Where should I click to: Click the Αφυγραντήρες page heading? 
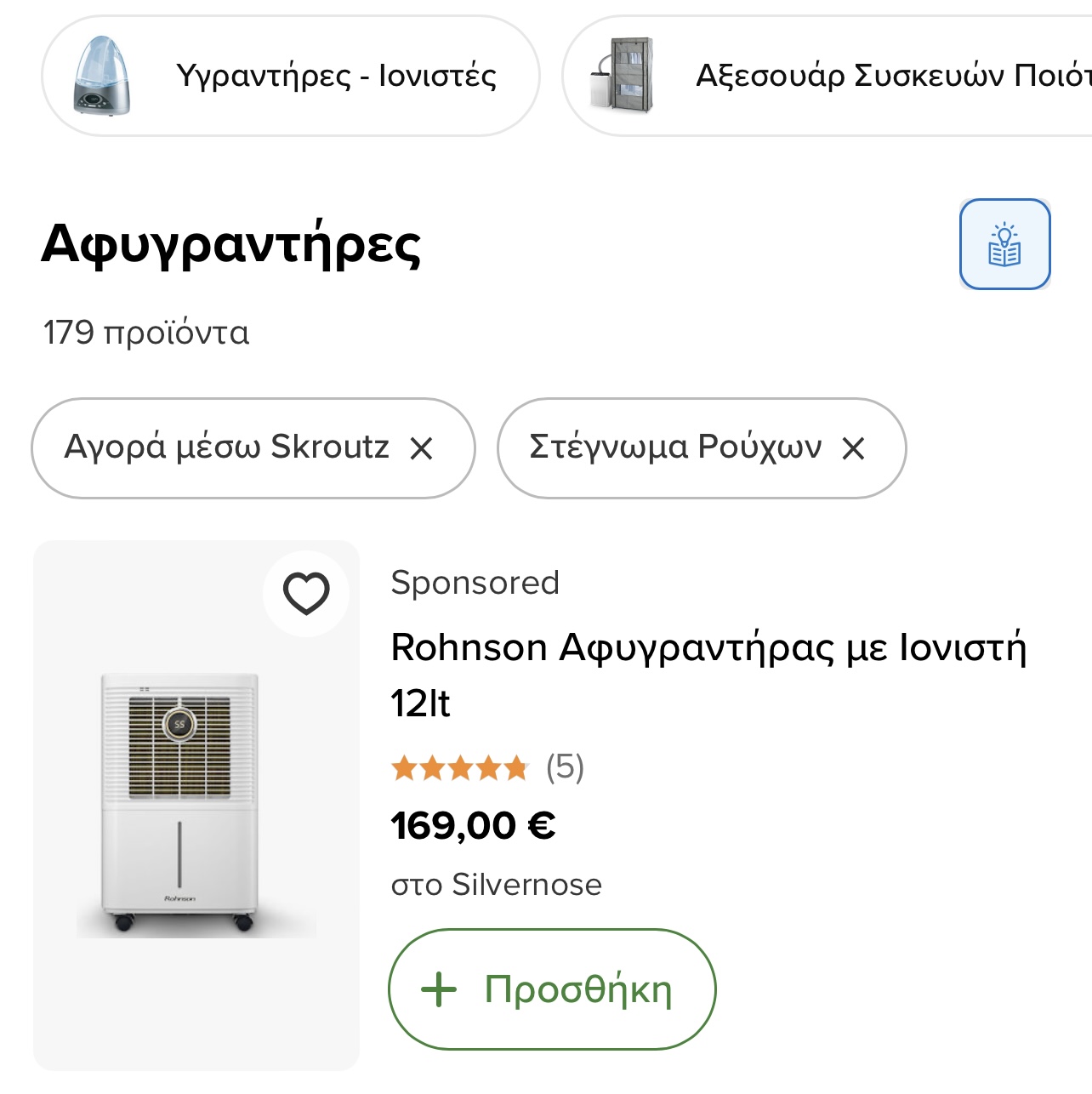point(230,244)
